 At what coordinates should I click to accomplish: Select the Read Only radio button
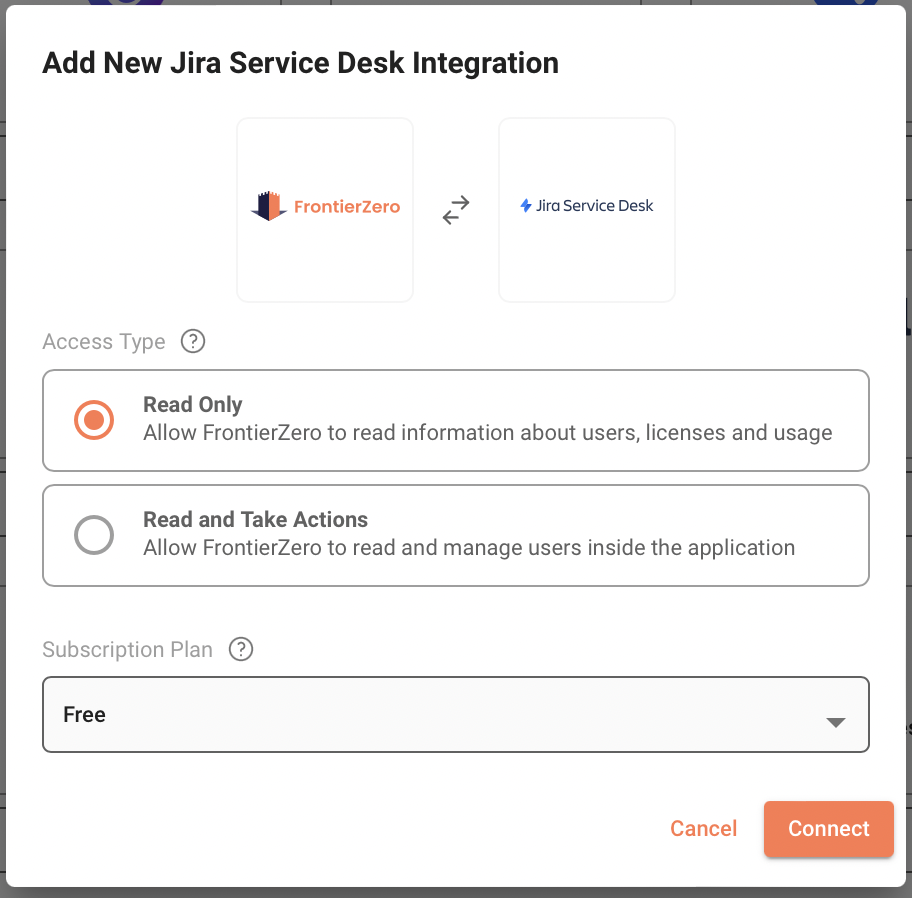tap(94, 420)
